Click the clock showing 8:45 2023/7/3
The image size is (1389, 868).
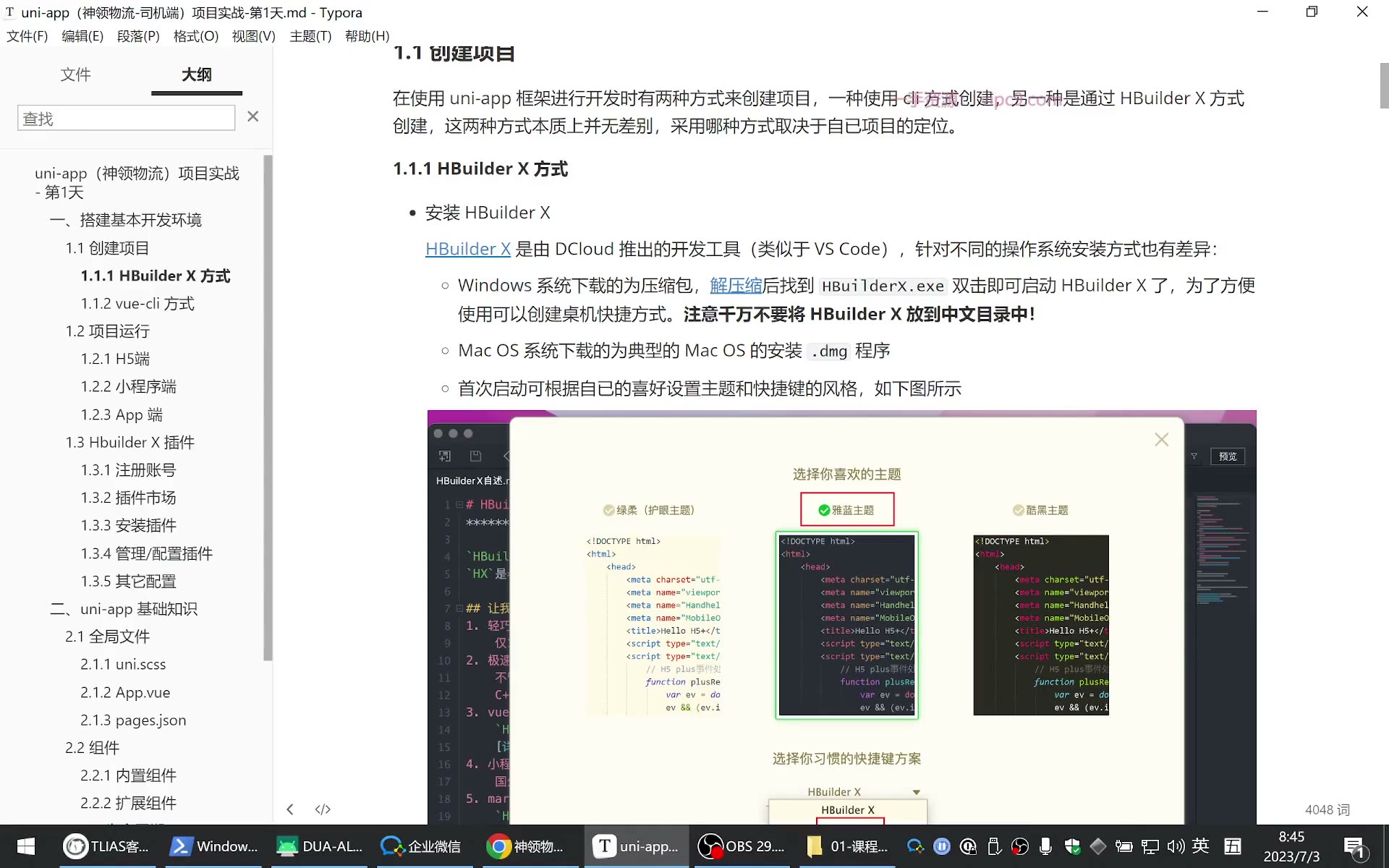1291,846
